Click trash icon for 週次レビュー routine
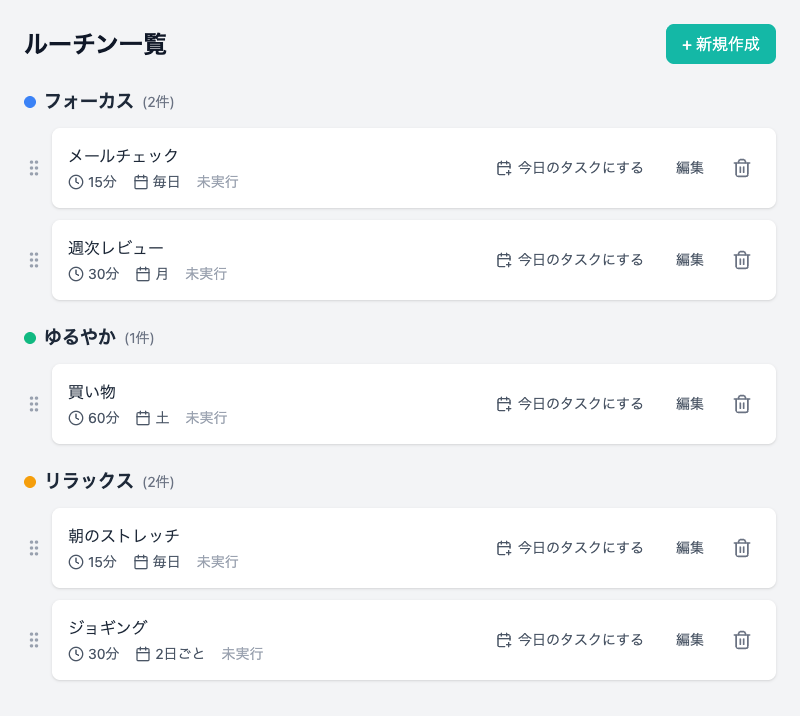The image size is (800, 716). tap(742, 260)
